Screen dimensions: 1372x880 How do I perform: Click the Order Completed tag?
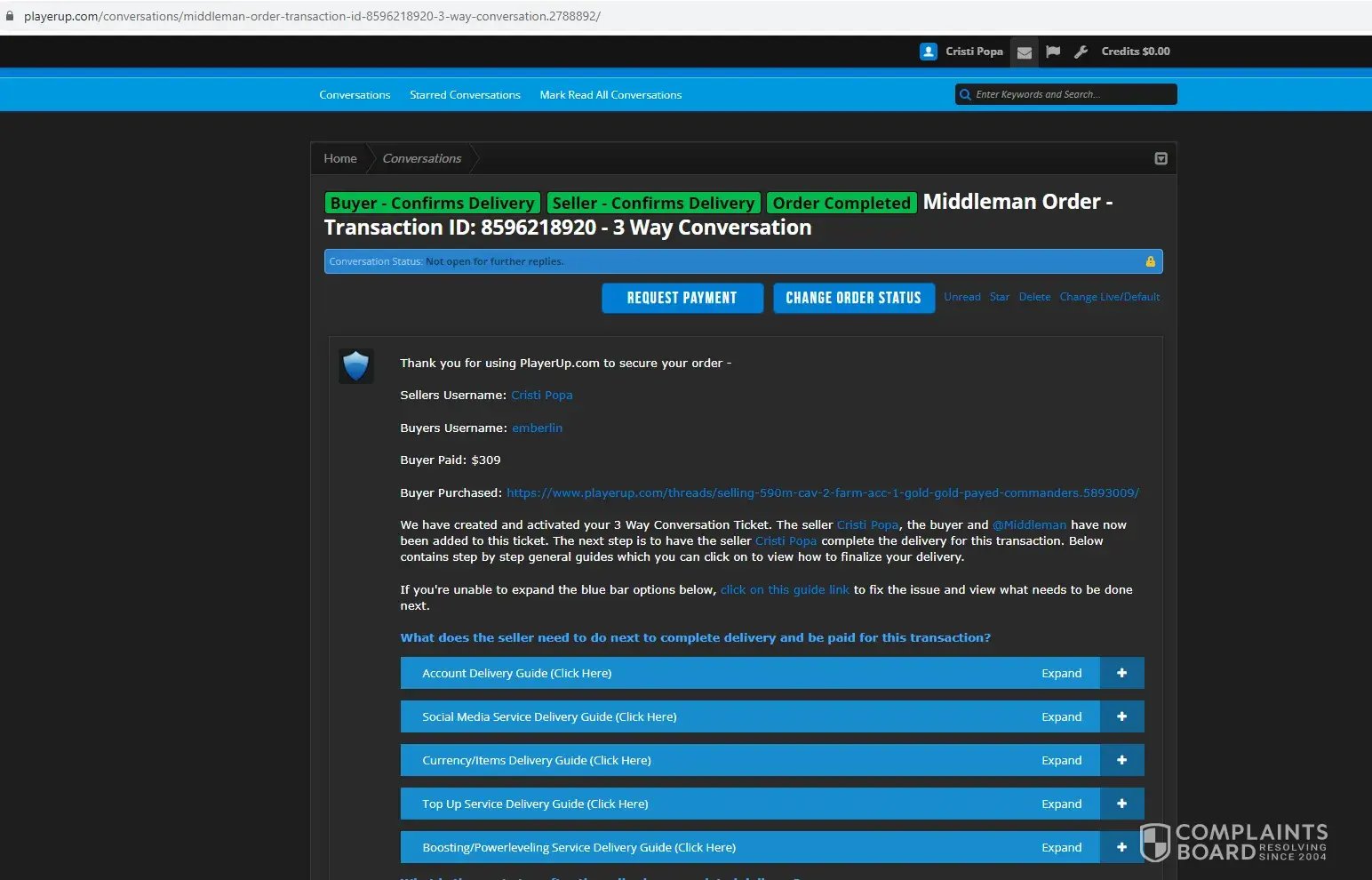(x=842, y=204)
